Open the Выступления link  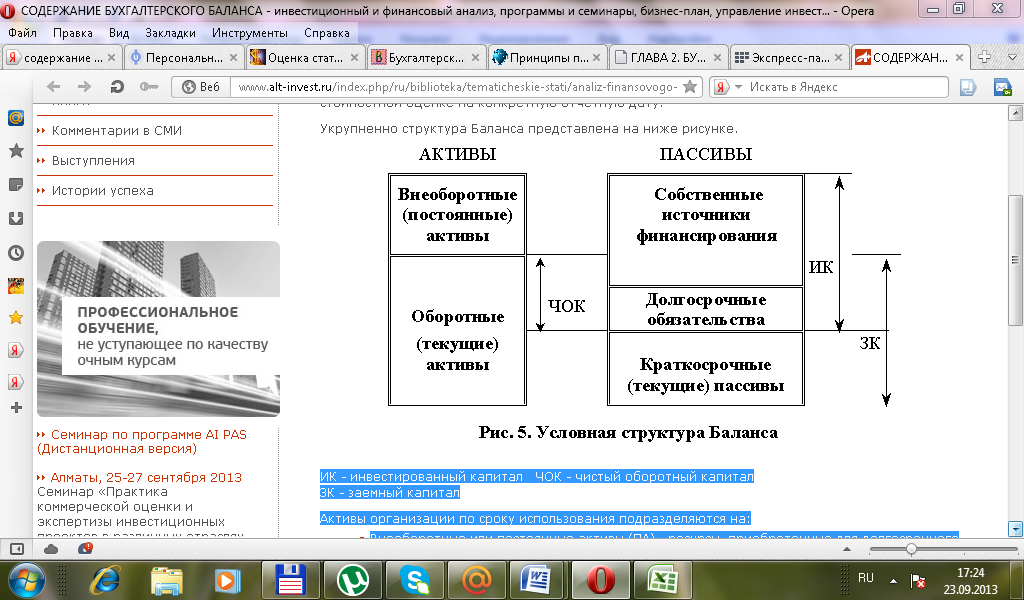click(x=93, y=161)
